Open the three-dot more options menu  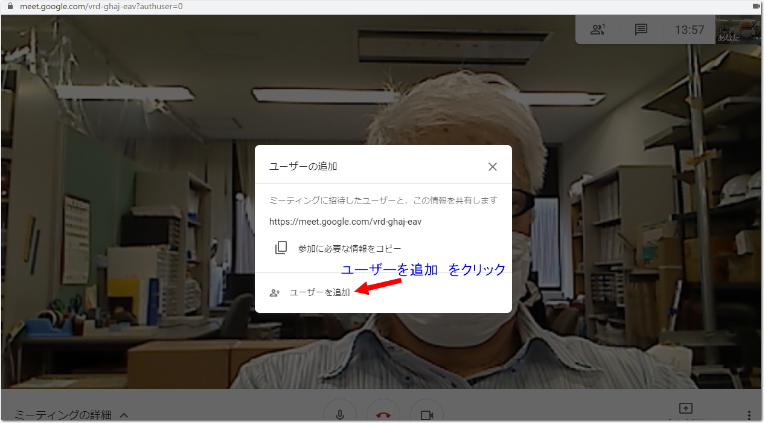coord(749,415)
